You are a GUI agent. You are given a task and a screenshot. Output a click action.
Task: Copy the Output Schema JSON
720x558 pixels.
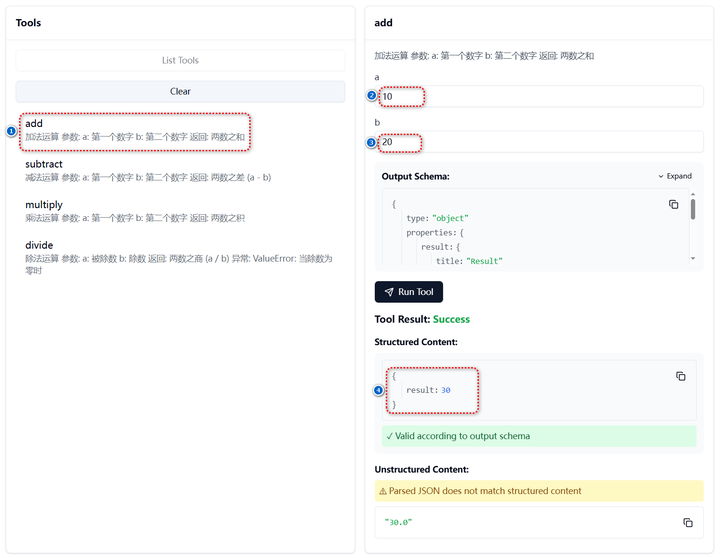pos(673,204)
